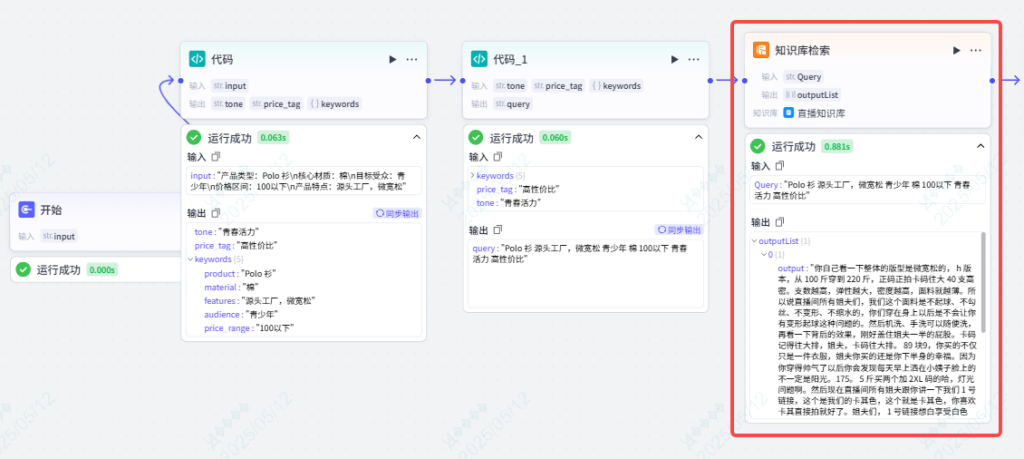Open the more options menu of 知识库检索 node

tap(976, 50)
